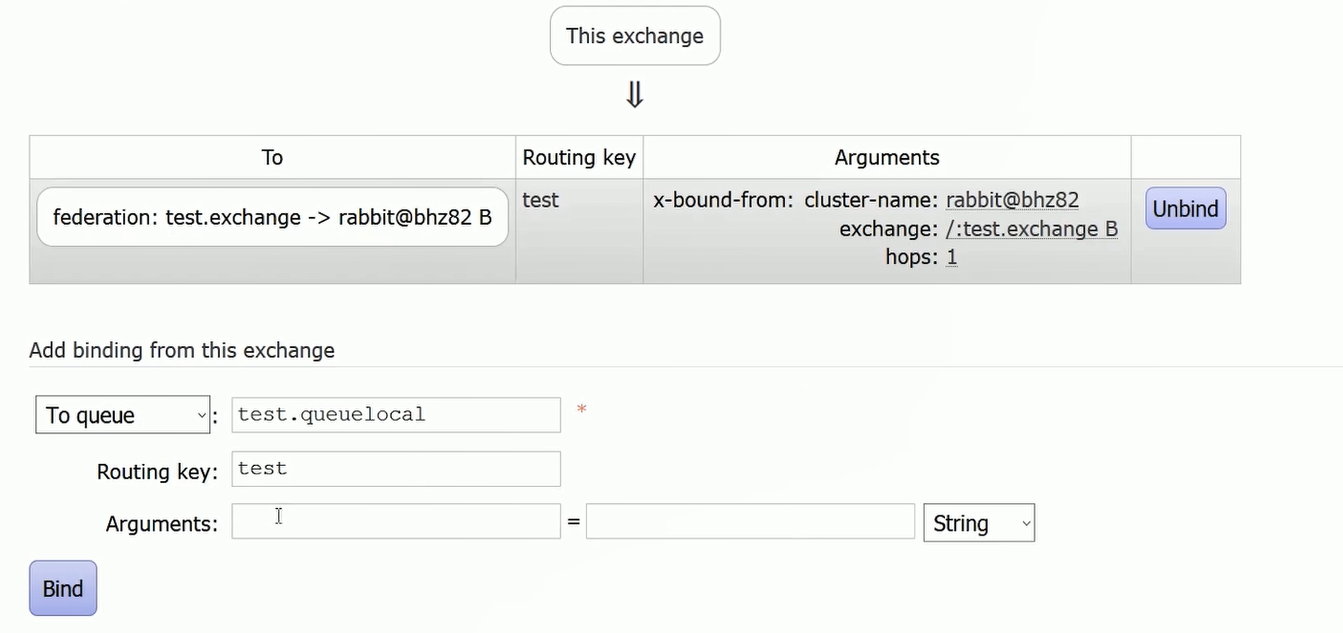Click the "Routing key" column header
The image size is (1343, 633).
tap(579, 157)
